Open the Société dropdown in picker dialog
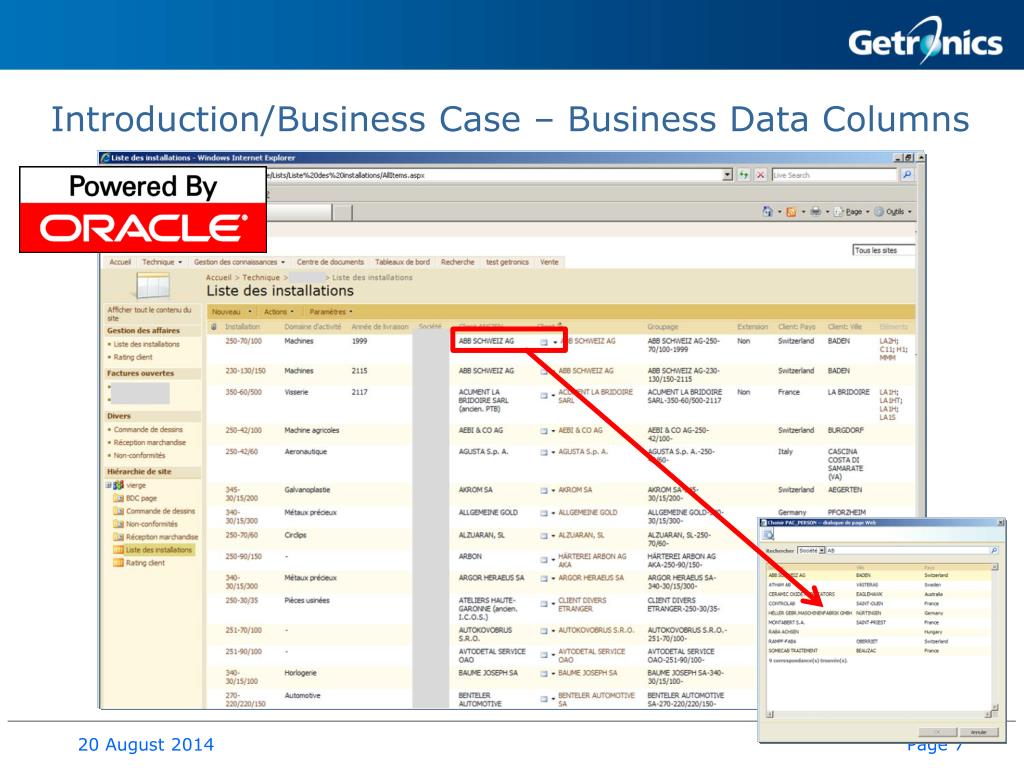This screenshot has width=1024, height=768. [x=811, y=551]
